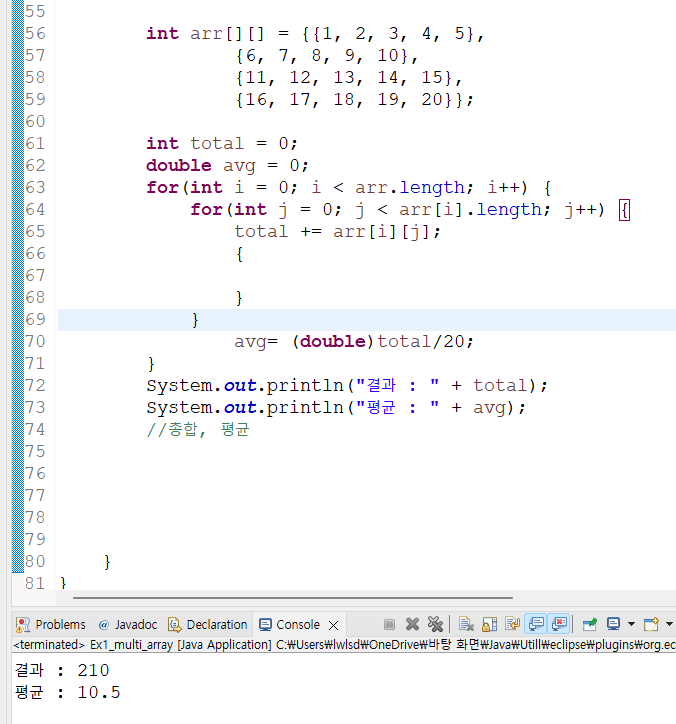
Task: Click Remove Launch icon in console
Action: [412, 625]
